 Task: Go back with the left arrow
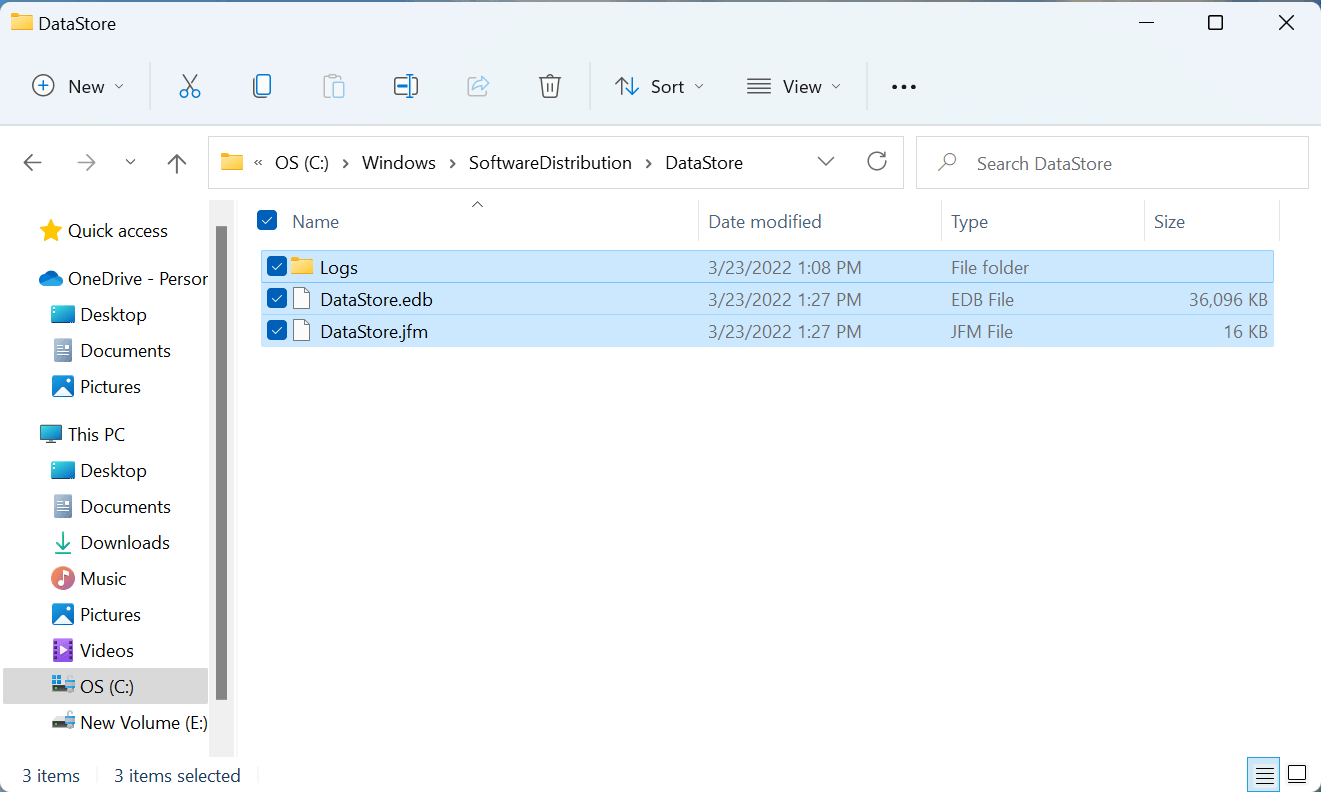[x=33, y=163]
